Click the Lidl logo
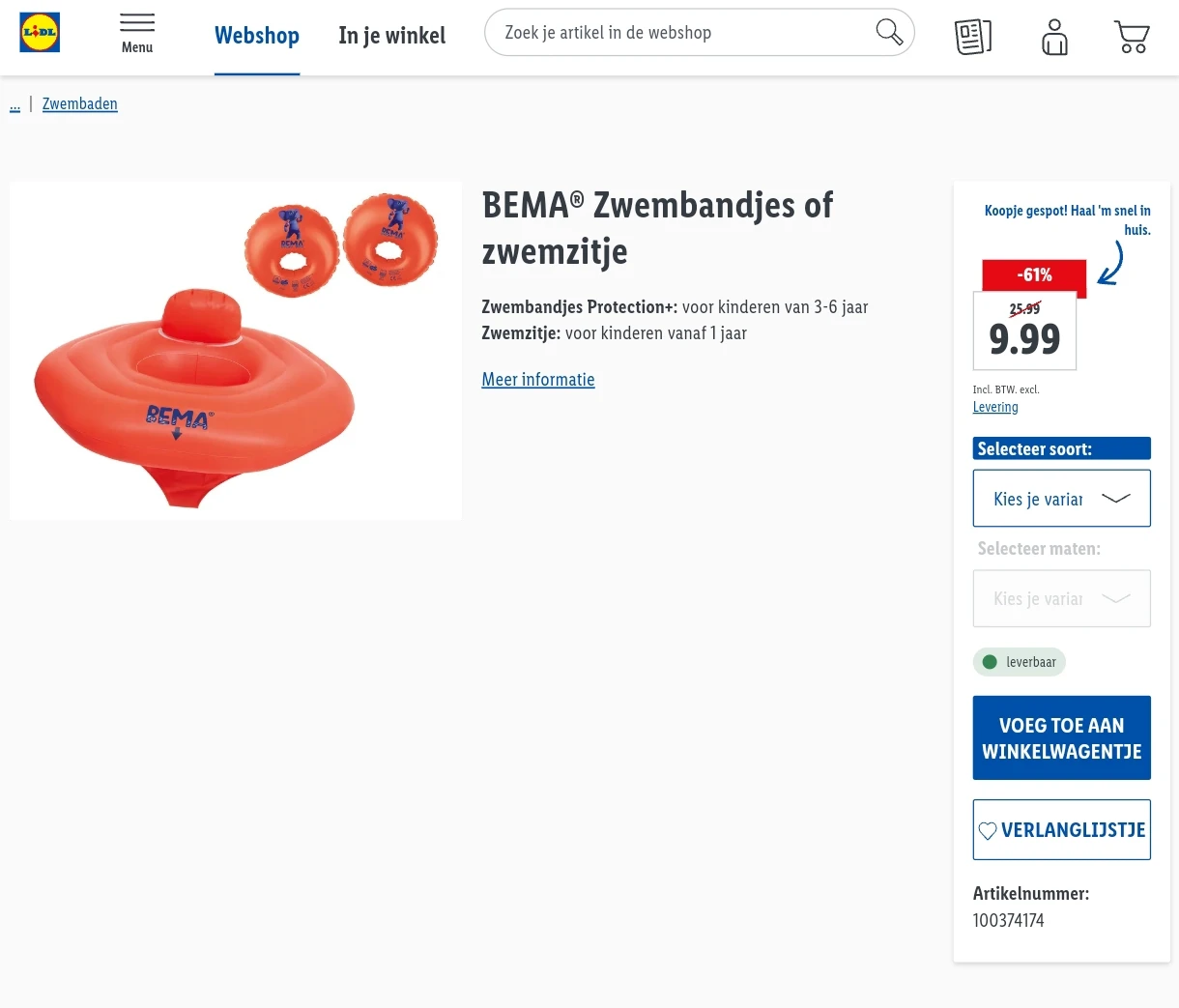 point(40,33)
